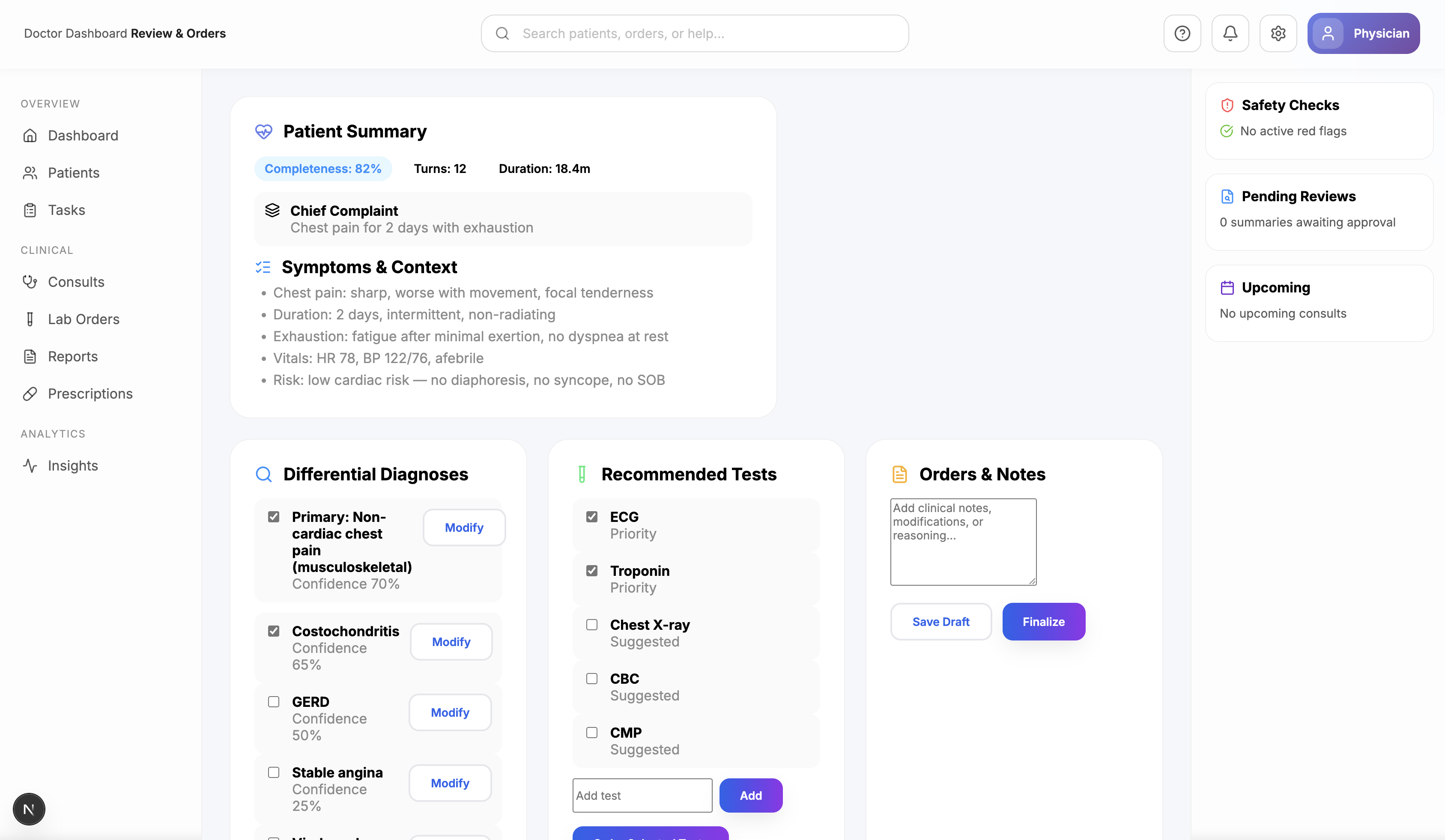Click the Safety Checks shield icon

1227,105
